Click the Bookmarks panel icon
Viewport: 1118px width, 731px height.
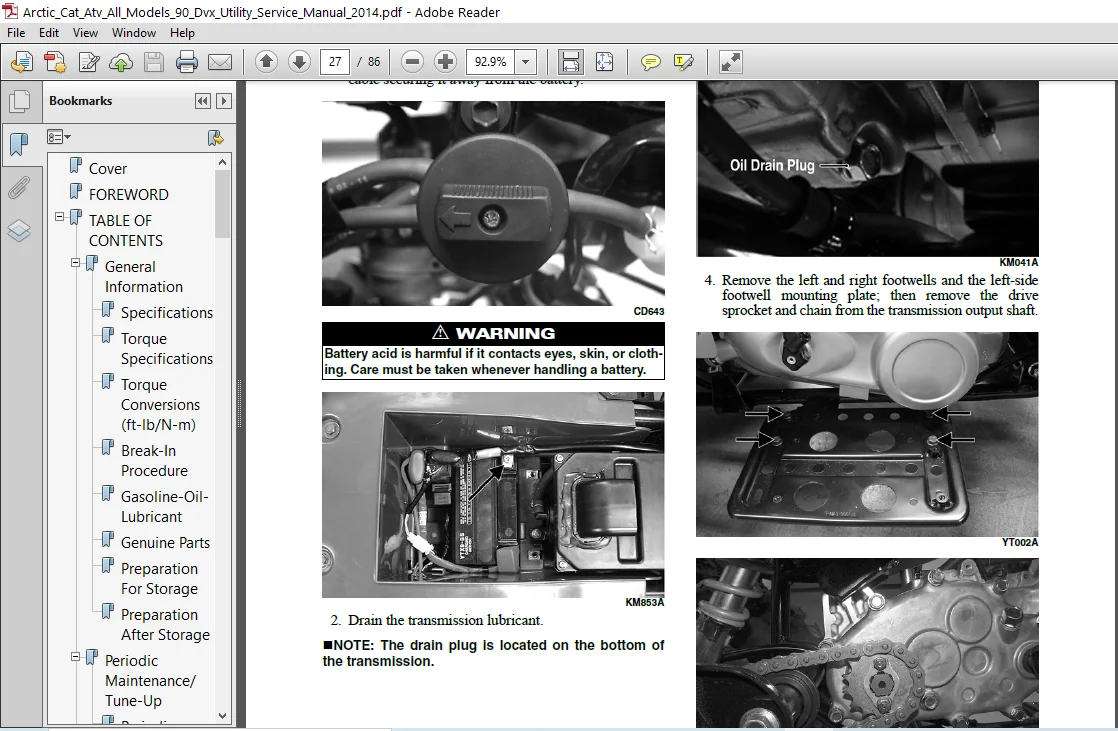(19, 145)
